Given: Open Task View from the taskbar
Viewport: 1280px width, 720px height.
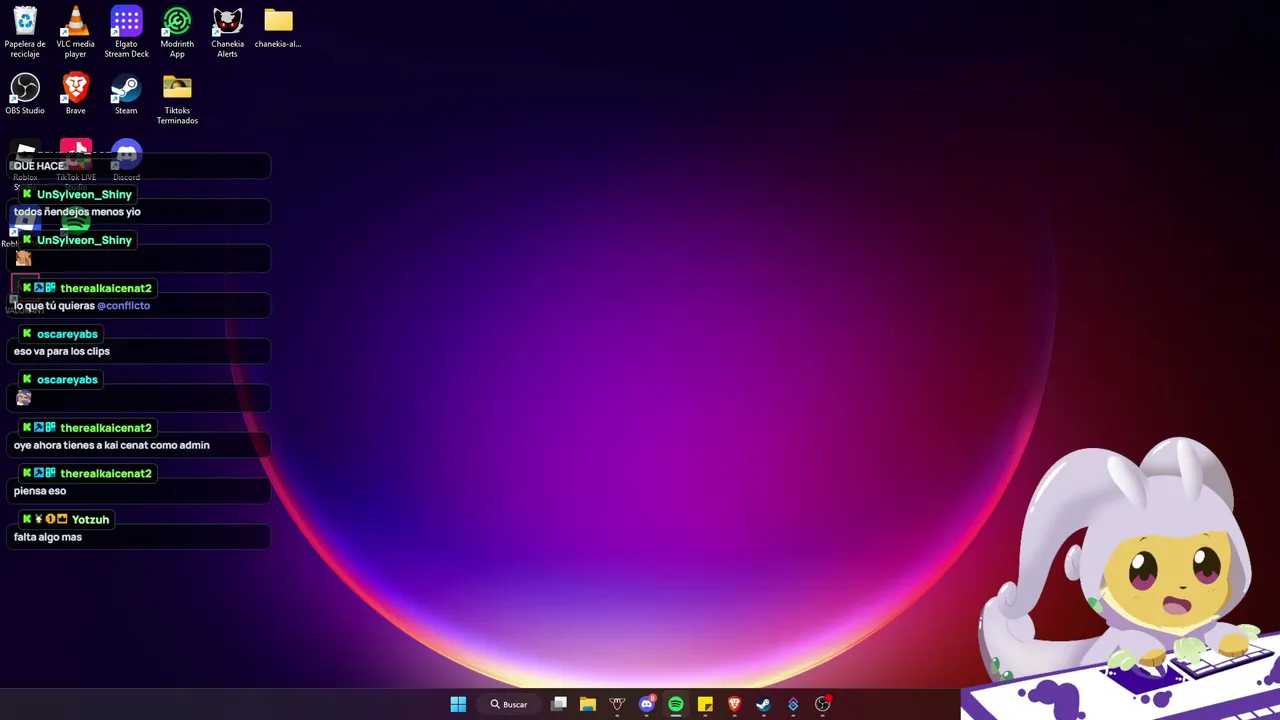Looking at the screenshot, I should pyautogui.click(x=559, y=704).
